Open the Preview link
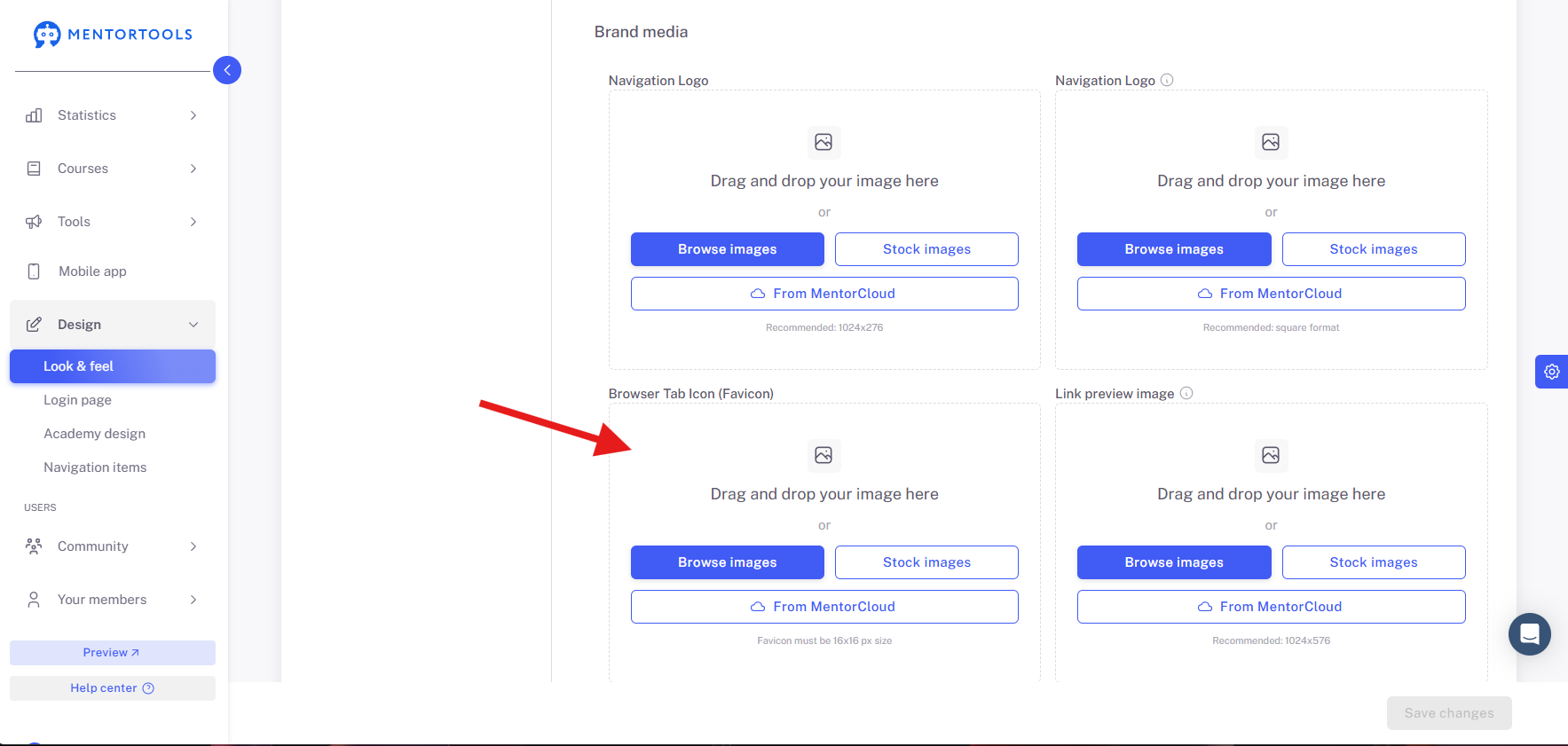 112,653
